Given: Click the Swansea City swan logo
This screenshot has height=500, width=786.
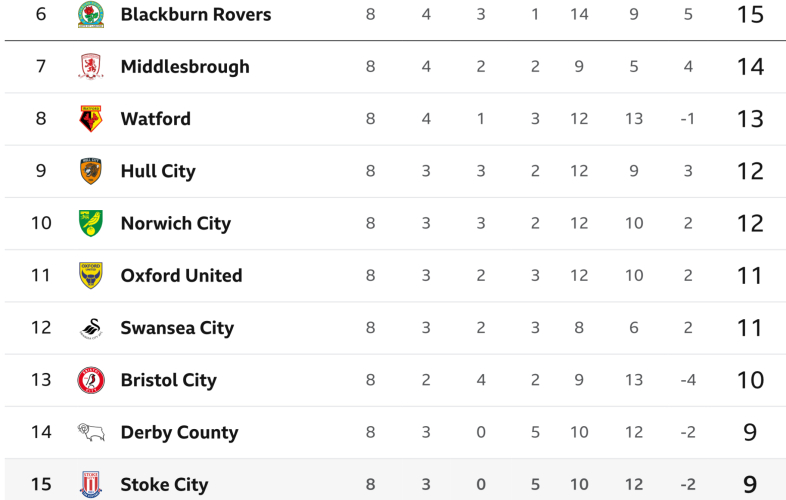Looking at the screenshot, I should click(91, 328).
